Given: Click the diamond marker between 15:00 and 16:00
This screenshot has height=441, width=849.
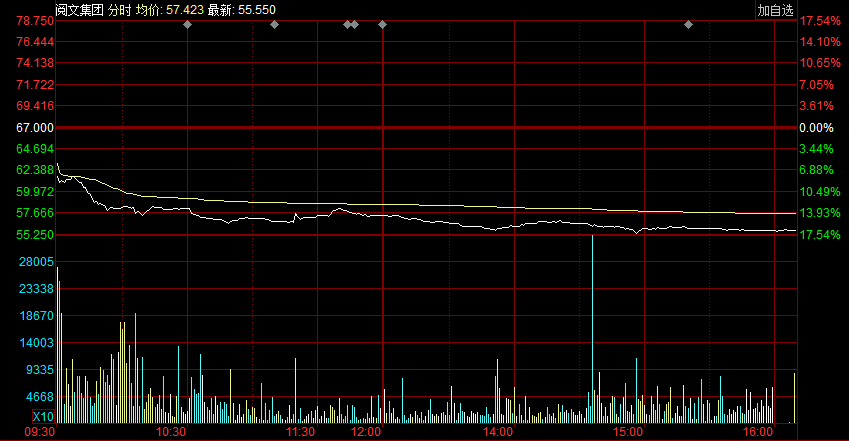Looking at the screenshot, I should pyautogui.click(x=688, y=24).
